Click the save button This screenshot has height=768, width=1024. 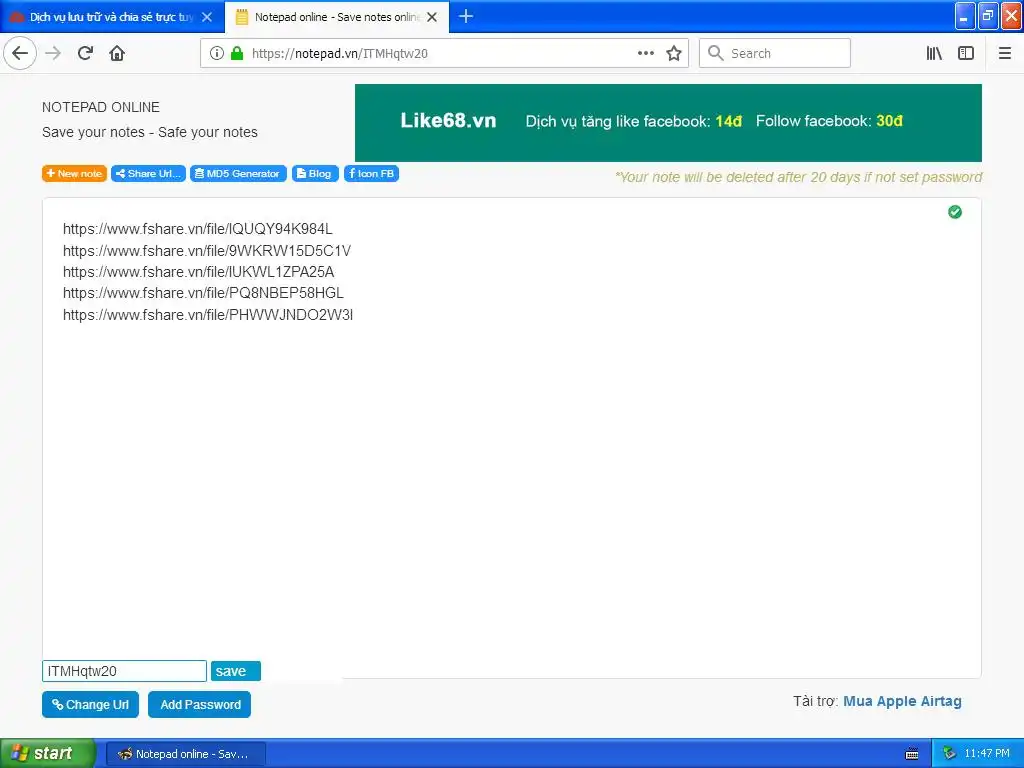(x=235, y=671)
